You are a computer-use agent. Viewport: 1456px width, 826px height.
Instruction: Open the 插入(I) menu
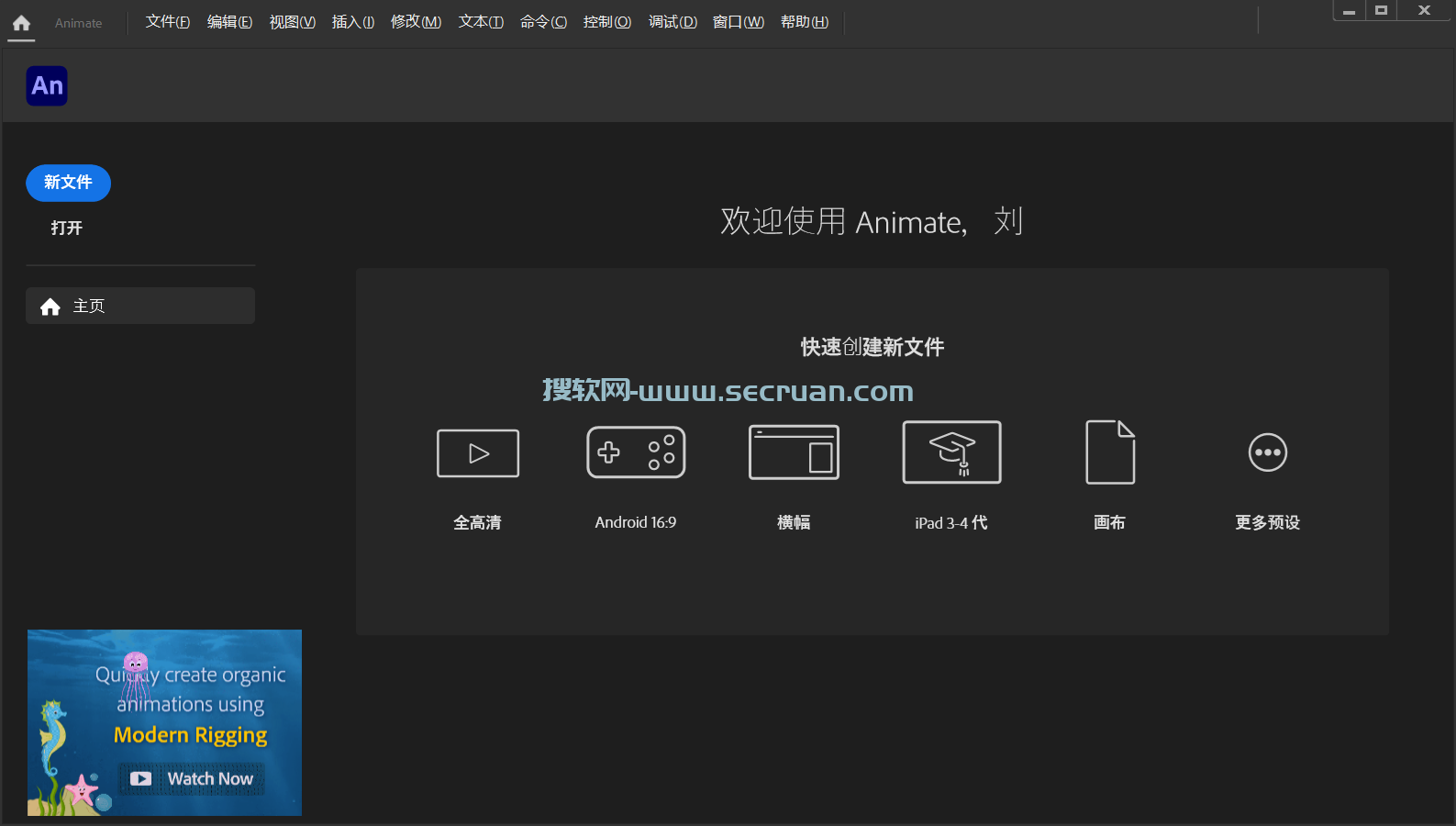click(353, 22)
